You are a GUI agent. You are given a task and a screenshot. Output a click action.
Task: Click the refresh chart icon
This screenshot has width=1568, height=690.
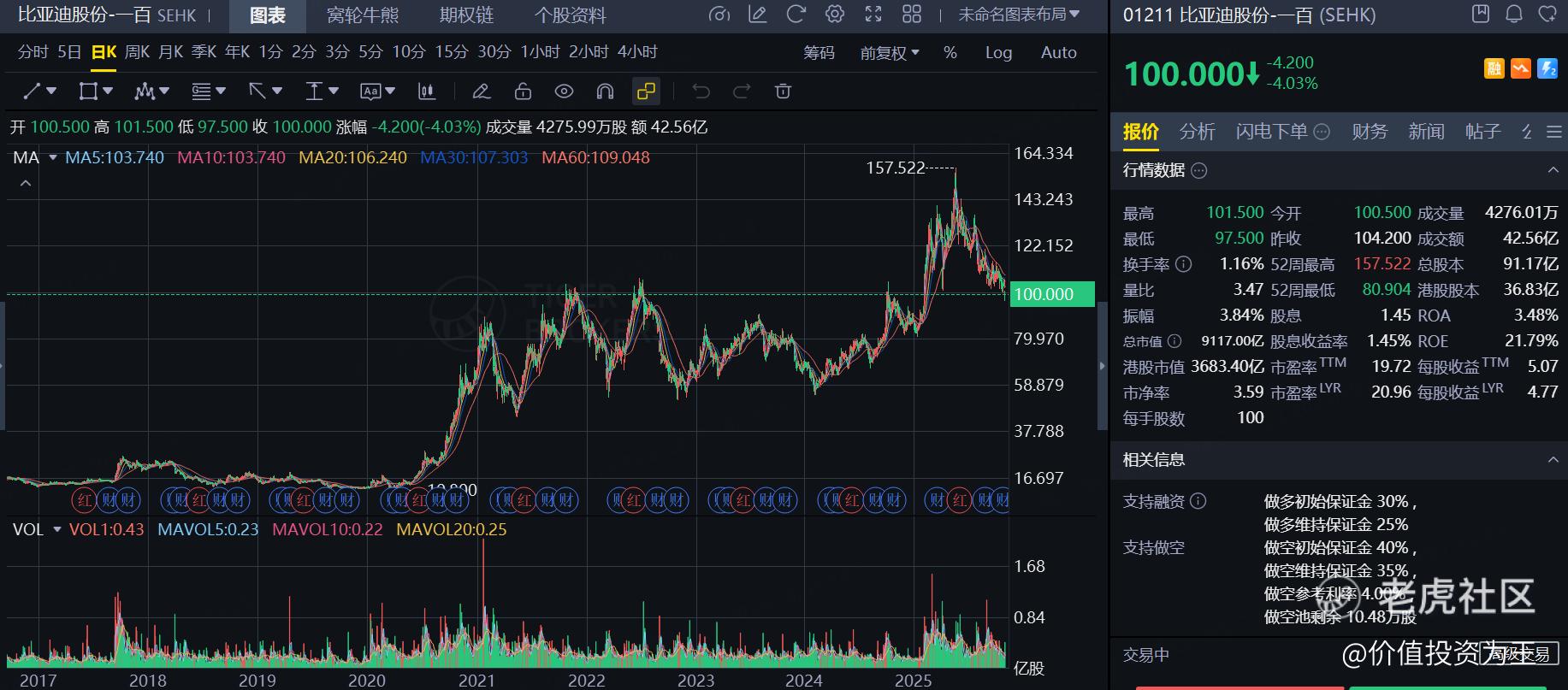(796, 15)
